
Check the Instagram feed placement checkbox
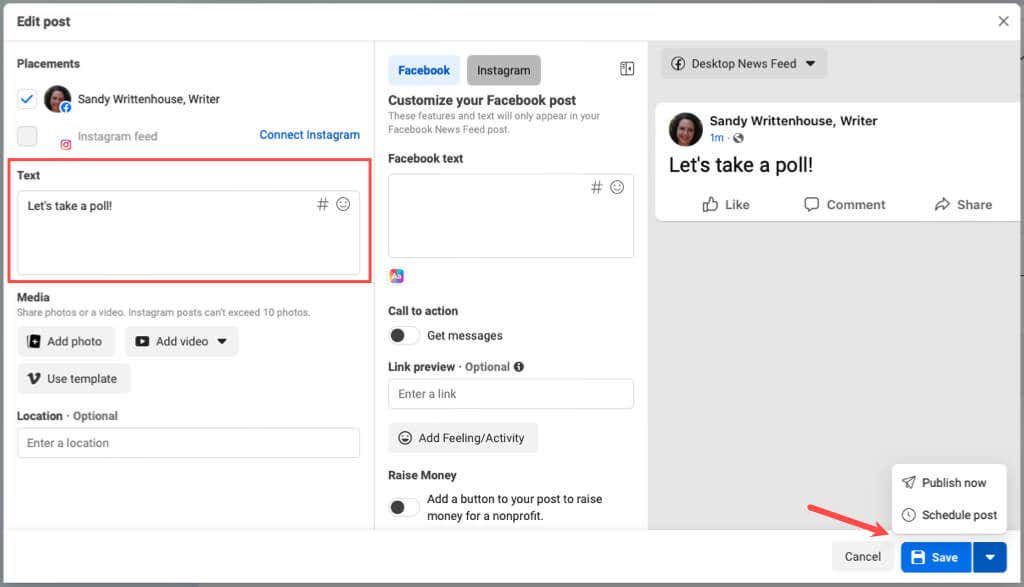[27, 136]
